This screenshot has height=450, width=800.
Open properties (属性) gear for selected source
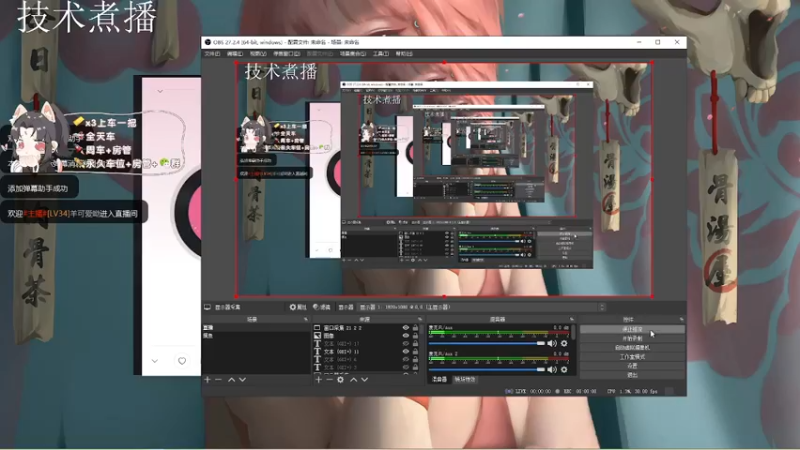[x=298, y=307]
